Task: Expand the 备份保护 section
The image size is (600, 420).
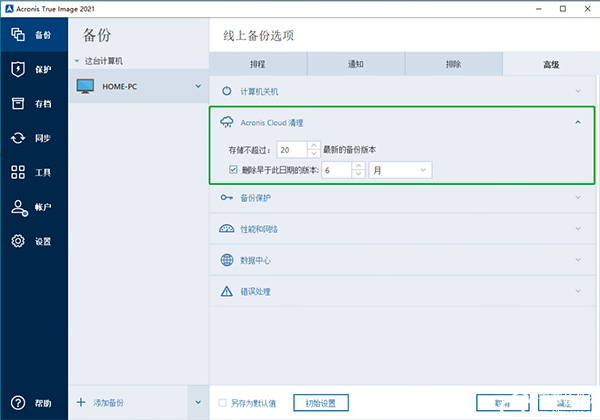Action: 400,197
